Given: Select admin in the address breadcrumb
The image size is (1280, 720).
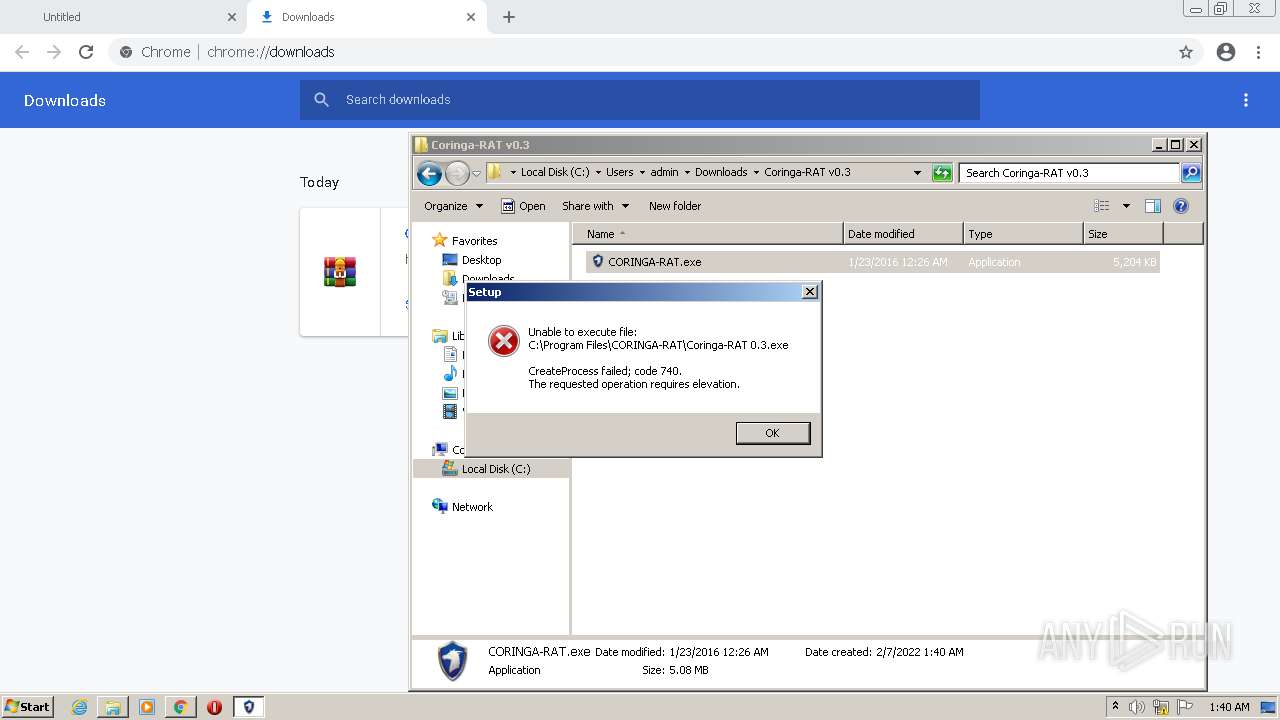Looking at the screenshot, I should (664, 172).
